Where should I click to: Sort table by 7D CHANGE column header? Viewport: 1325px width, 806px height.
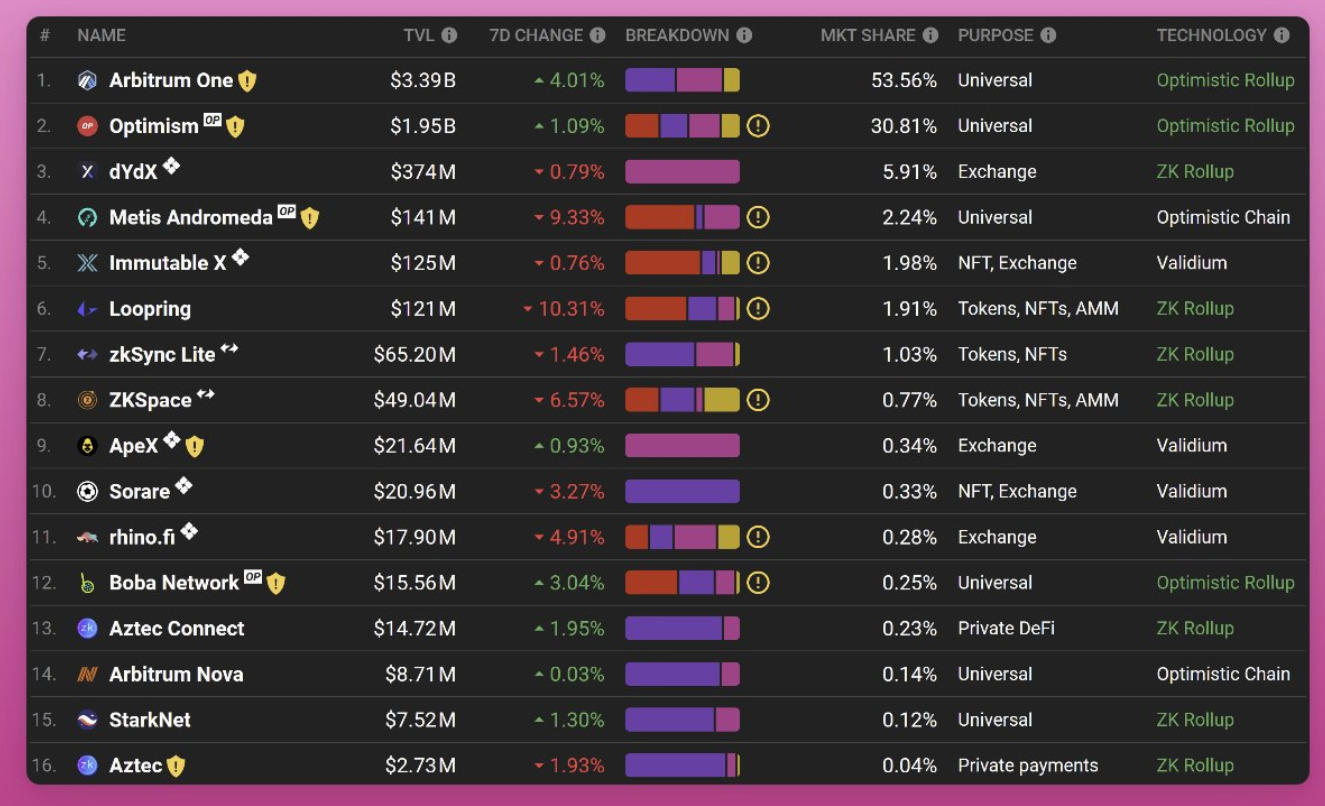click(x=536, y=35)
